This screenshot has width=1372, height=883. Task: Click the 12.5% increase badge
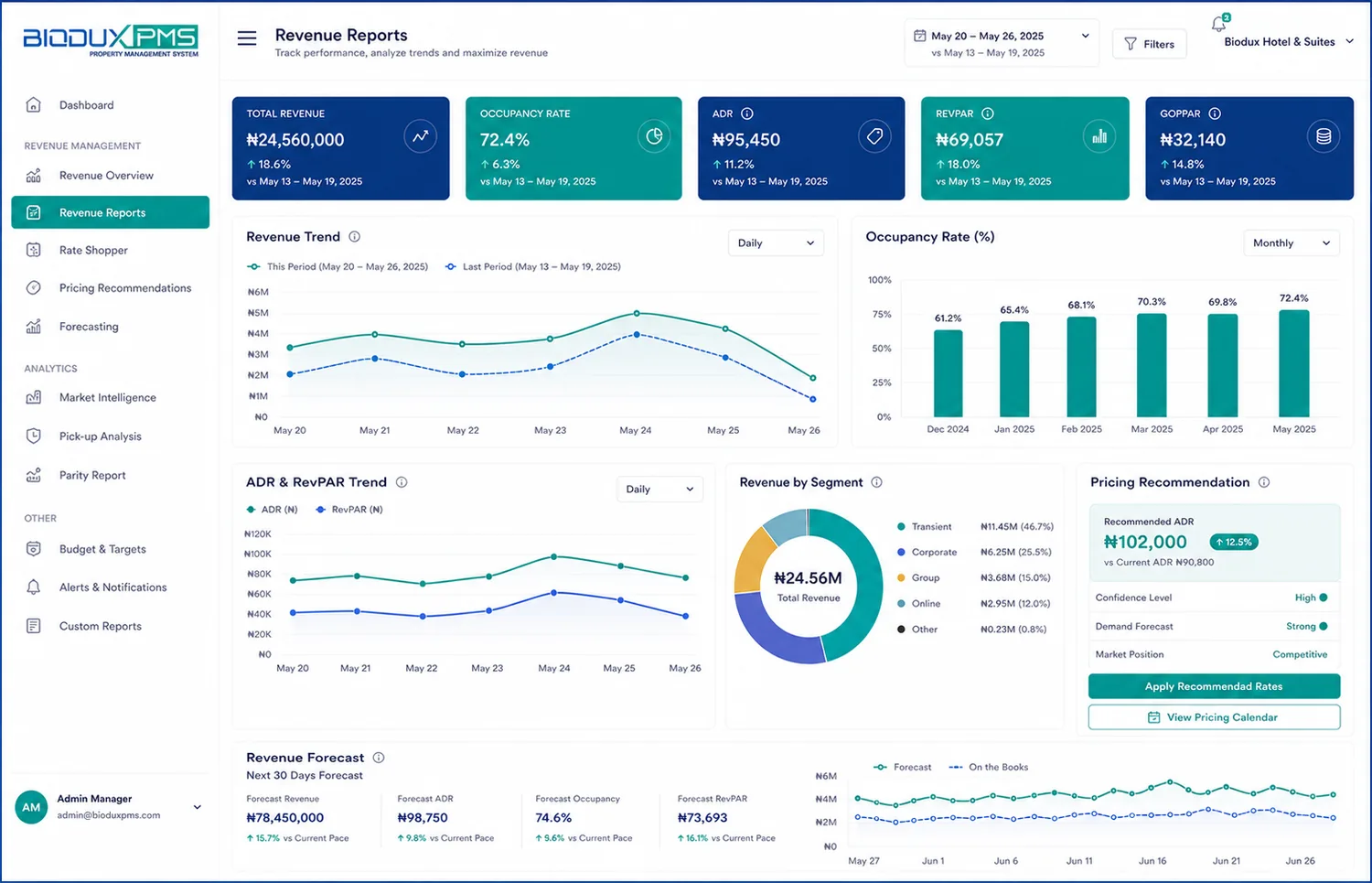click(x=1234, y=542)
